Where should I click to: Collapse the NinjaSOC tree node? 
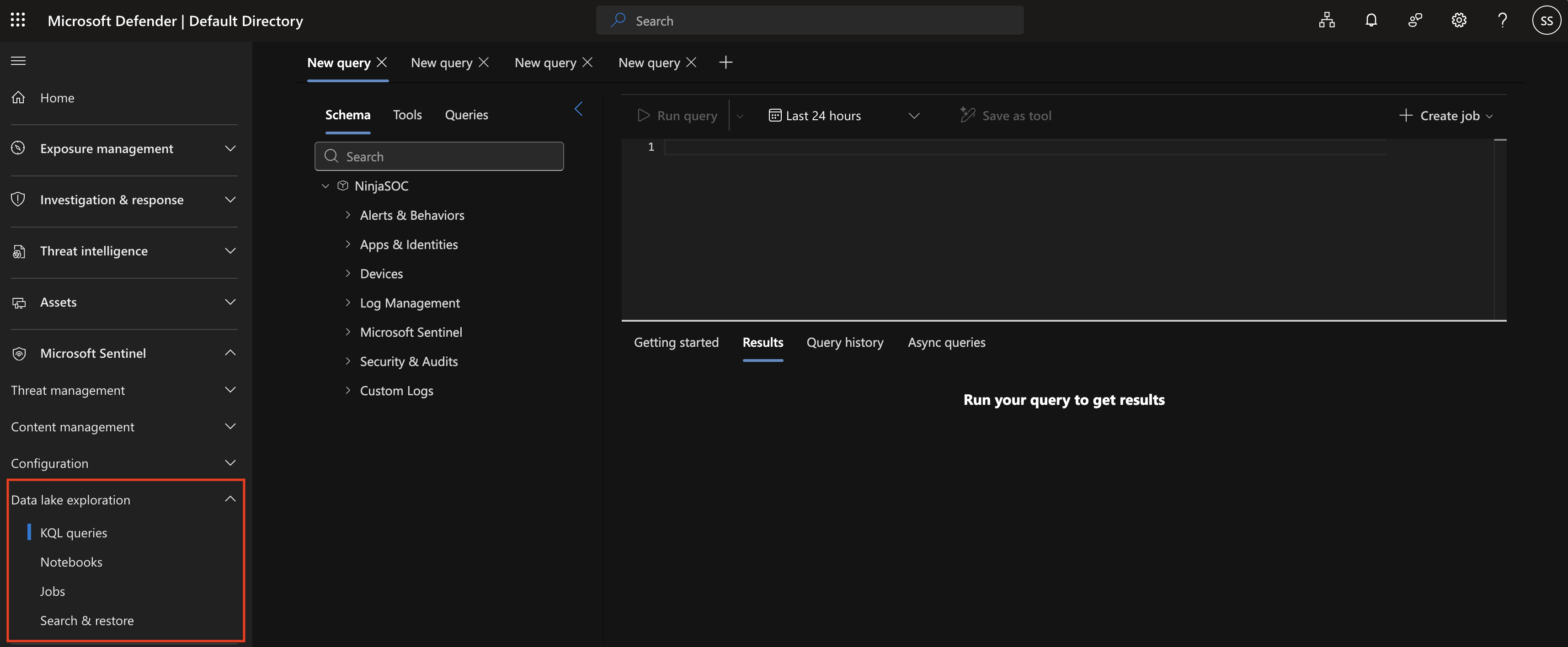(x=325, y=186)
